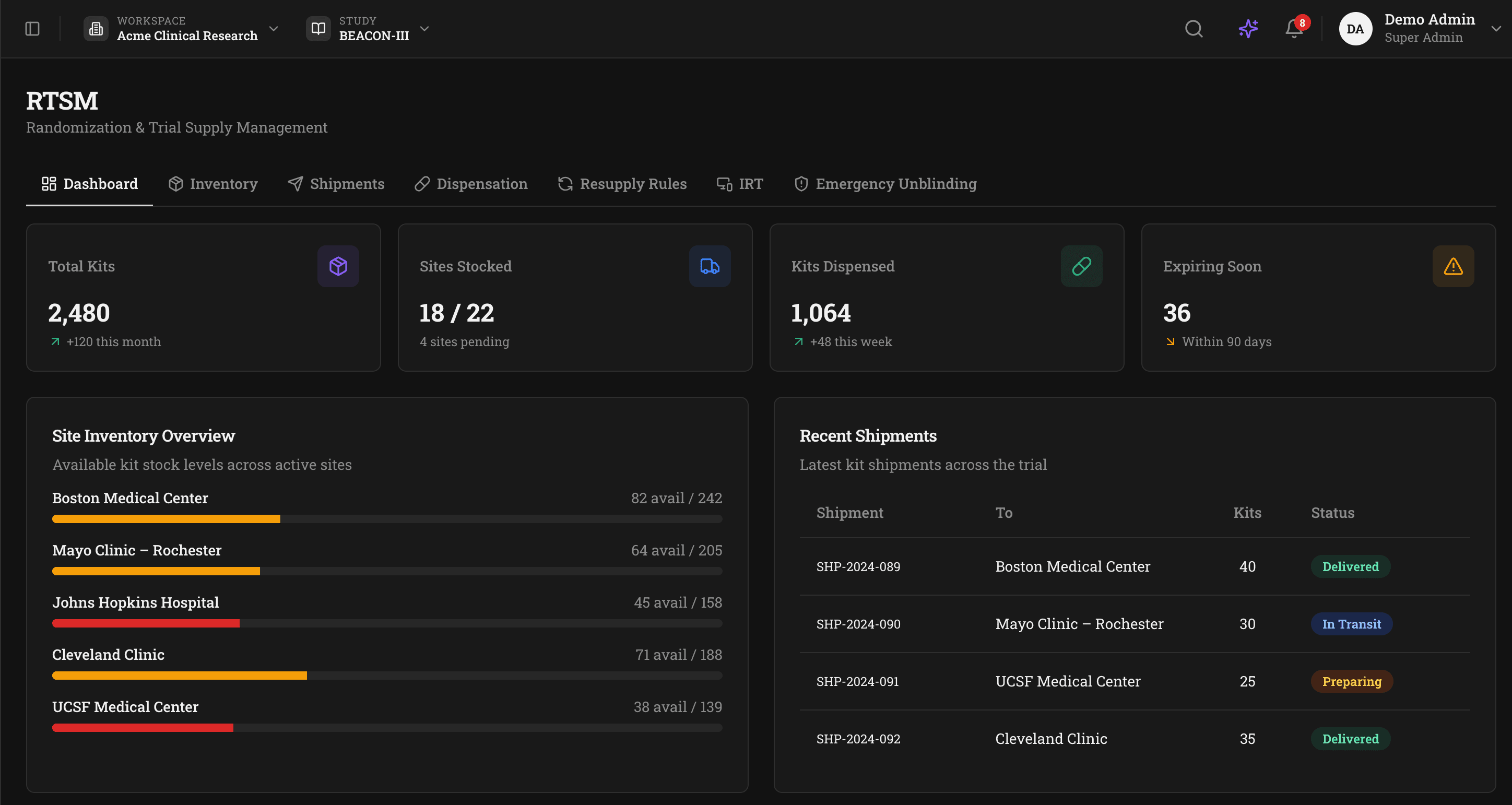Click the 82 avail / 242 label
The width and height of the screenshot is (1512, 805).
pos(676,498)
